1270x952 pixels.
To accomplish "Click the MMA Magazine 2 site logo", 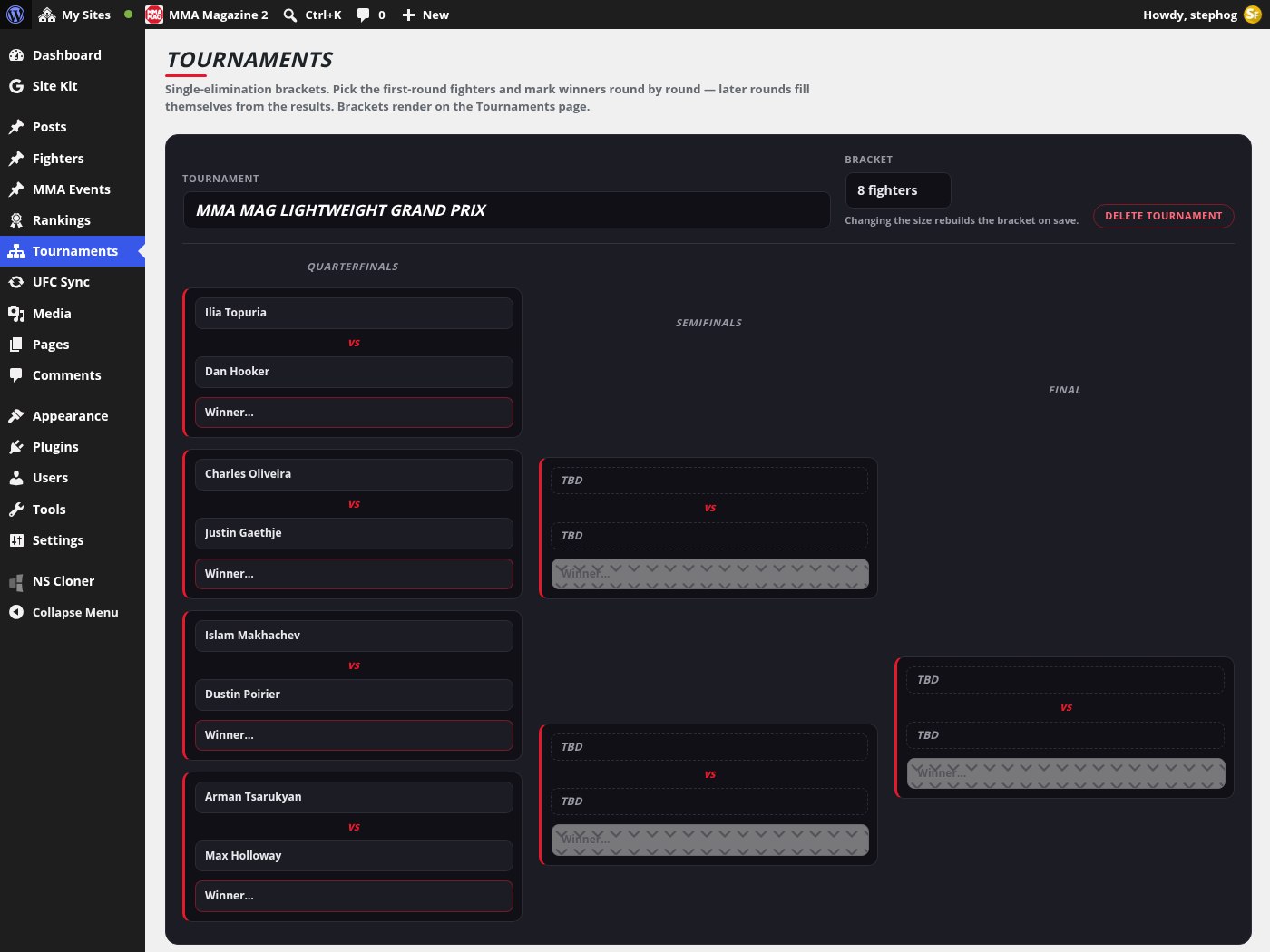I will [x=154, y=15].
